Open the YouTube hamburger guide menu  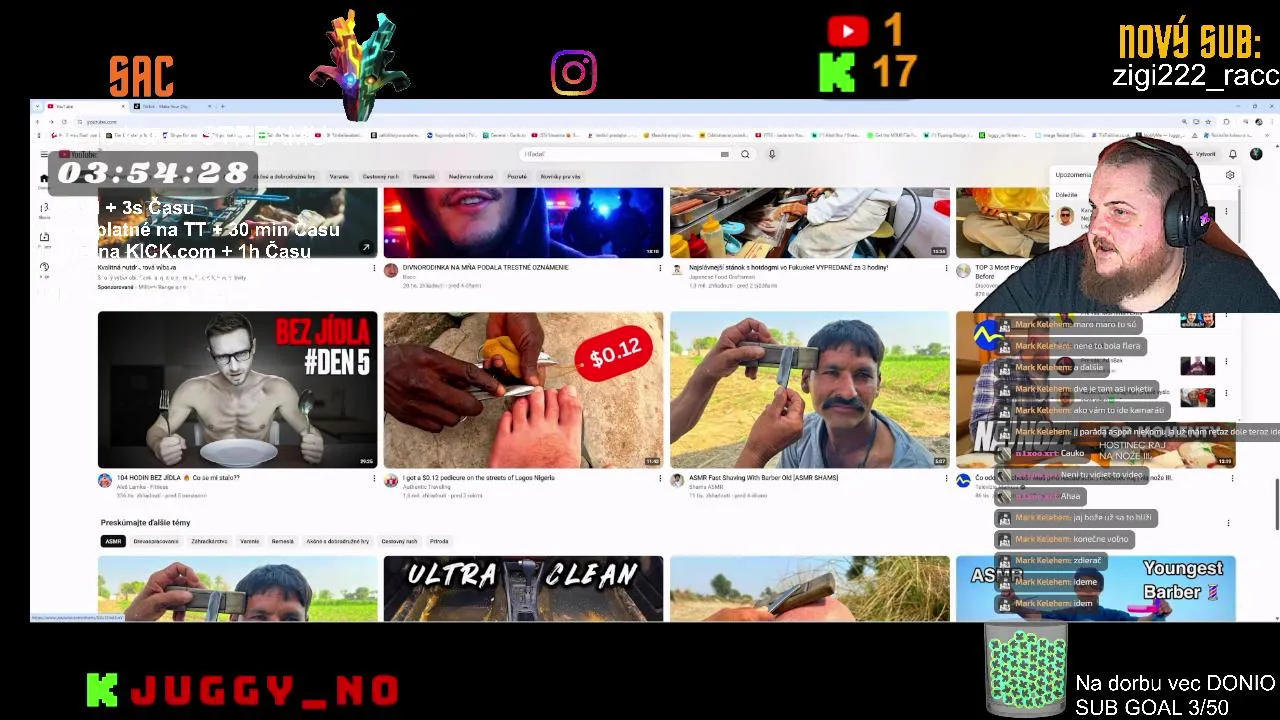coord(44,154)
